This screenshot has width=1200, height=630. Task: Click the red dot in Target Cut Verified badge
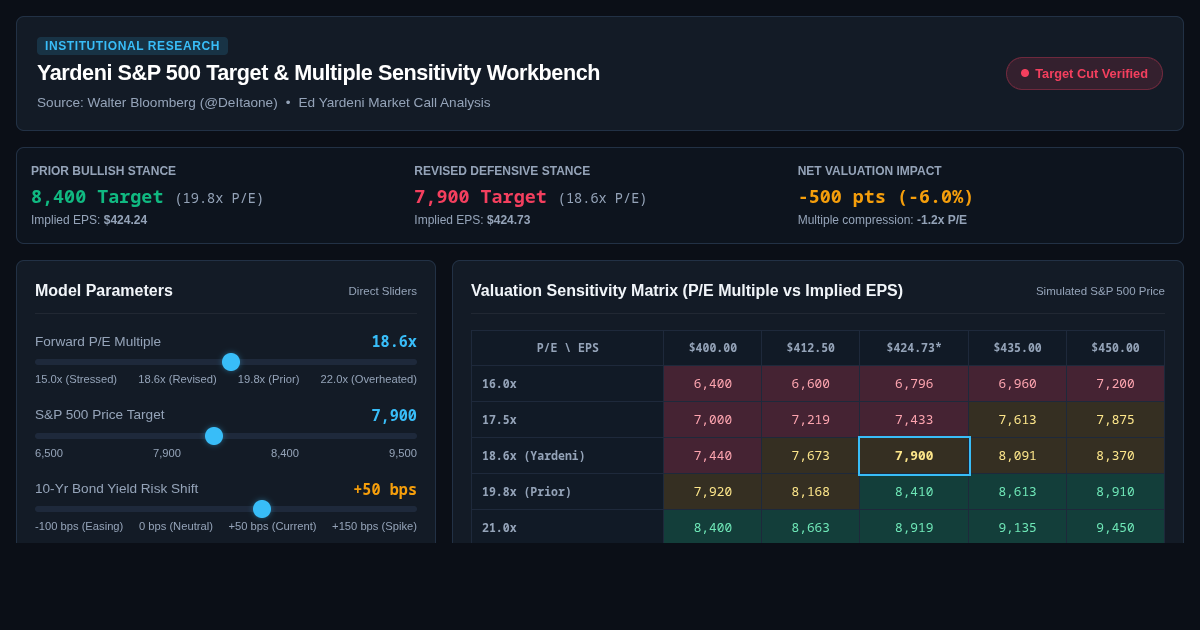[x=1025, y=73]
